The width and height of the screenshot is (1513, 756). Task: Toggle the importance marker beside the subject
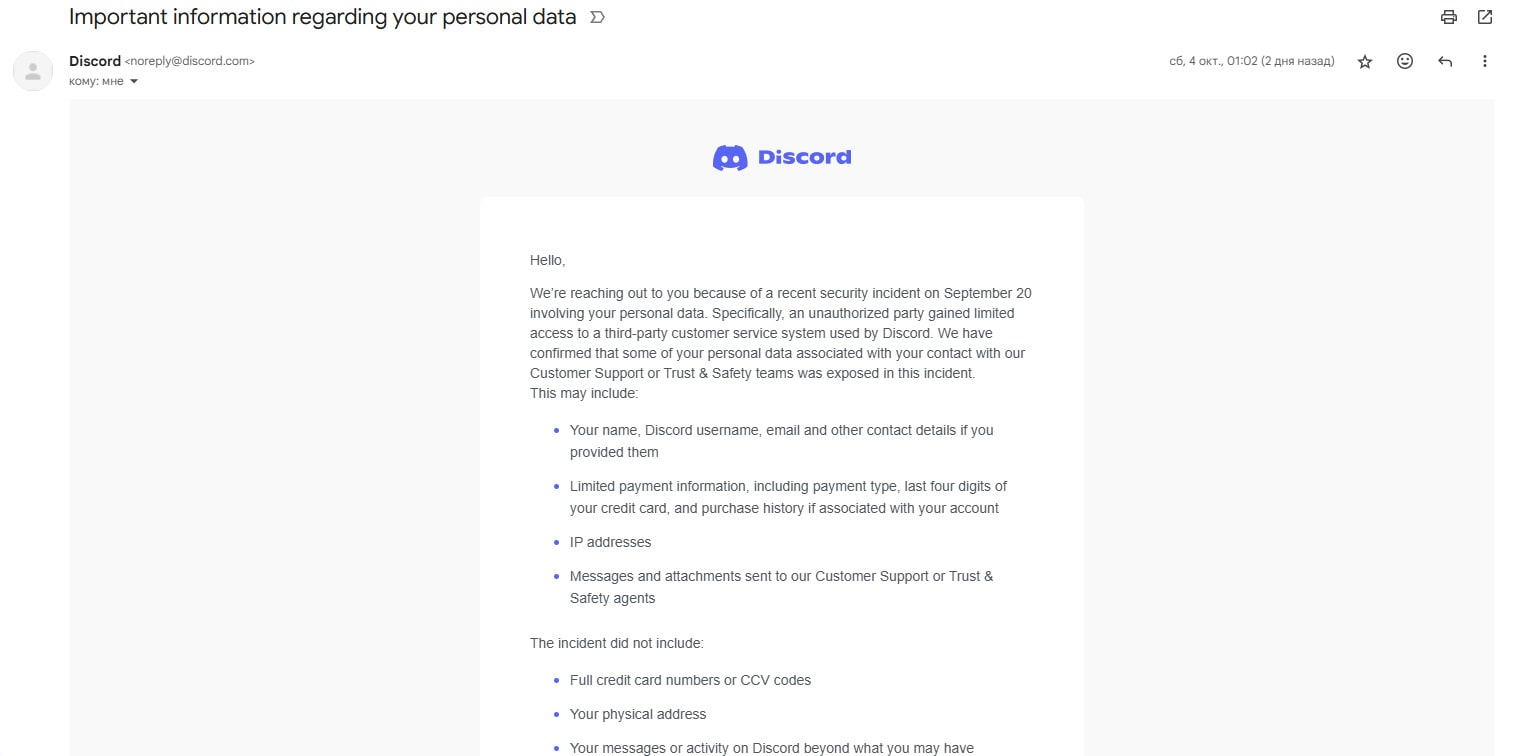tap(597, 18)
